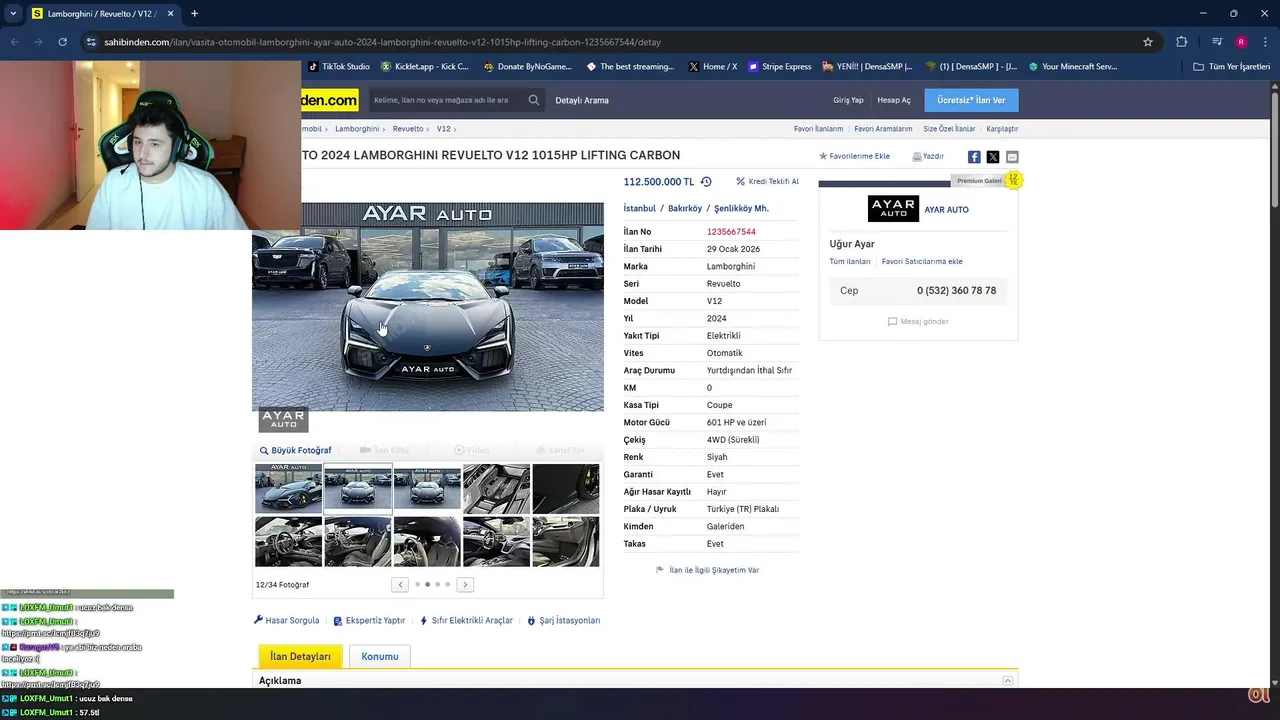Click Ücretsiz İlan Ver button
Viewport: 1280px width, 720px height.
[x=971, y=100]
